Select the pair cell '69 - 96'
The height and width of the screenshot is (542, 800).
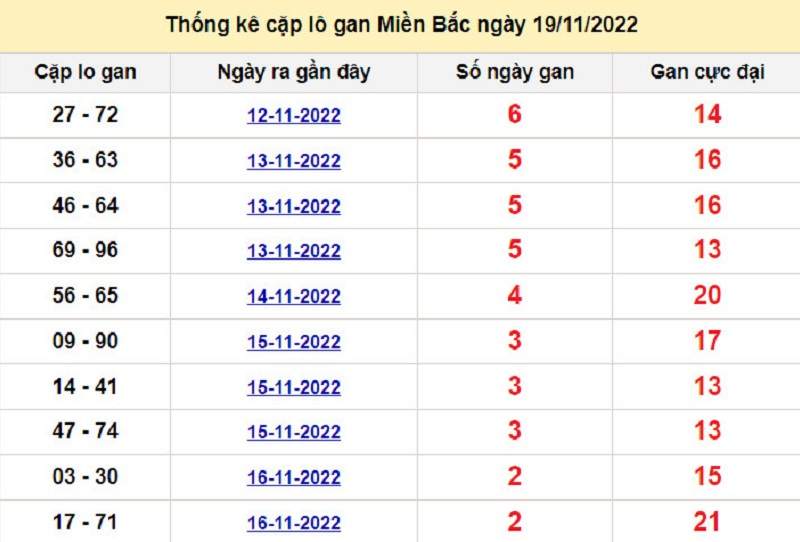[85, 250]
